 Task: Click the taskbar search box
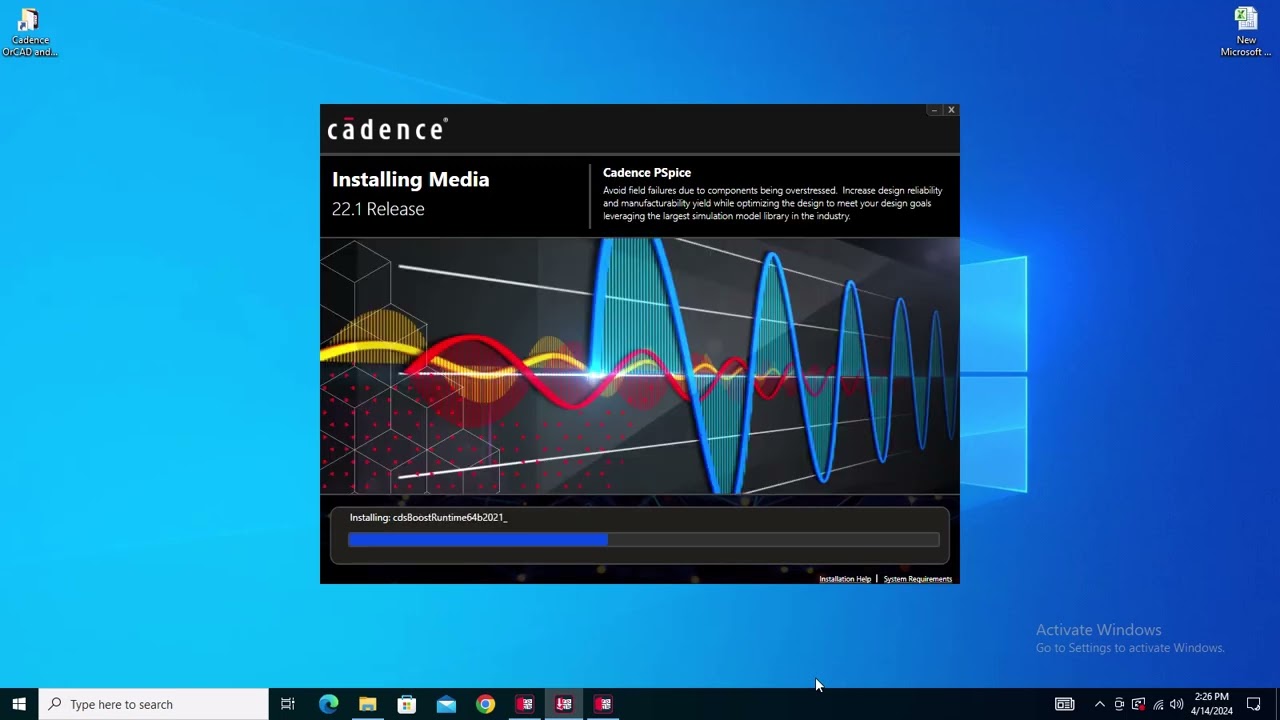154,704
